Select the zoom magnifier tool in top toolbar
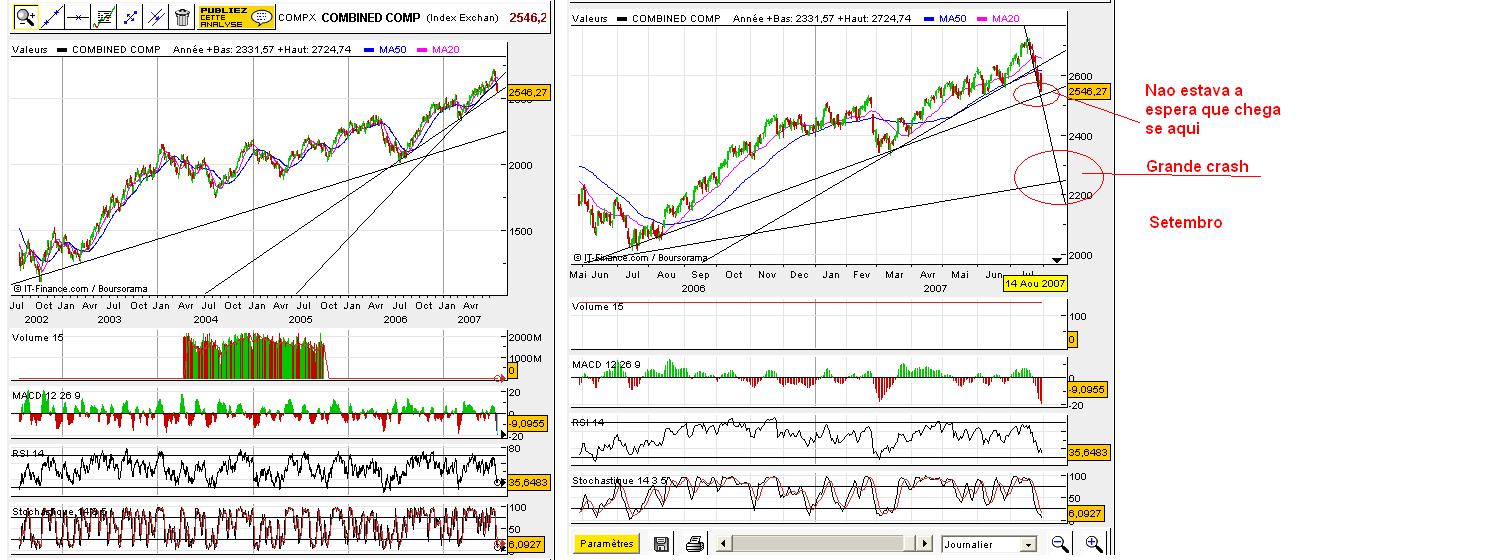 tap(26, 16)
